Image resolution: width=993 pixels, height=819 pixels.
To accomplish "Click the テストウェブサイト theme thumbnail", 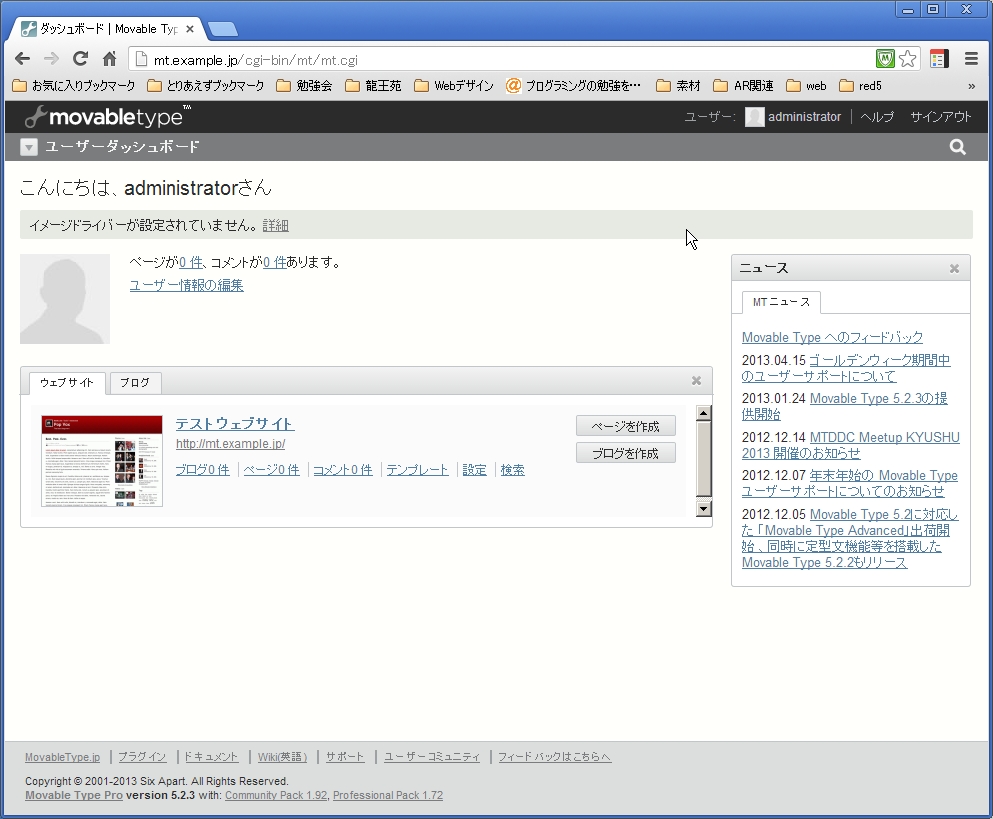I will pyautogui.click(x=102, y=461).
